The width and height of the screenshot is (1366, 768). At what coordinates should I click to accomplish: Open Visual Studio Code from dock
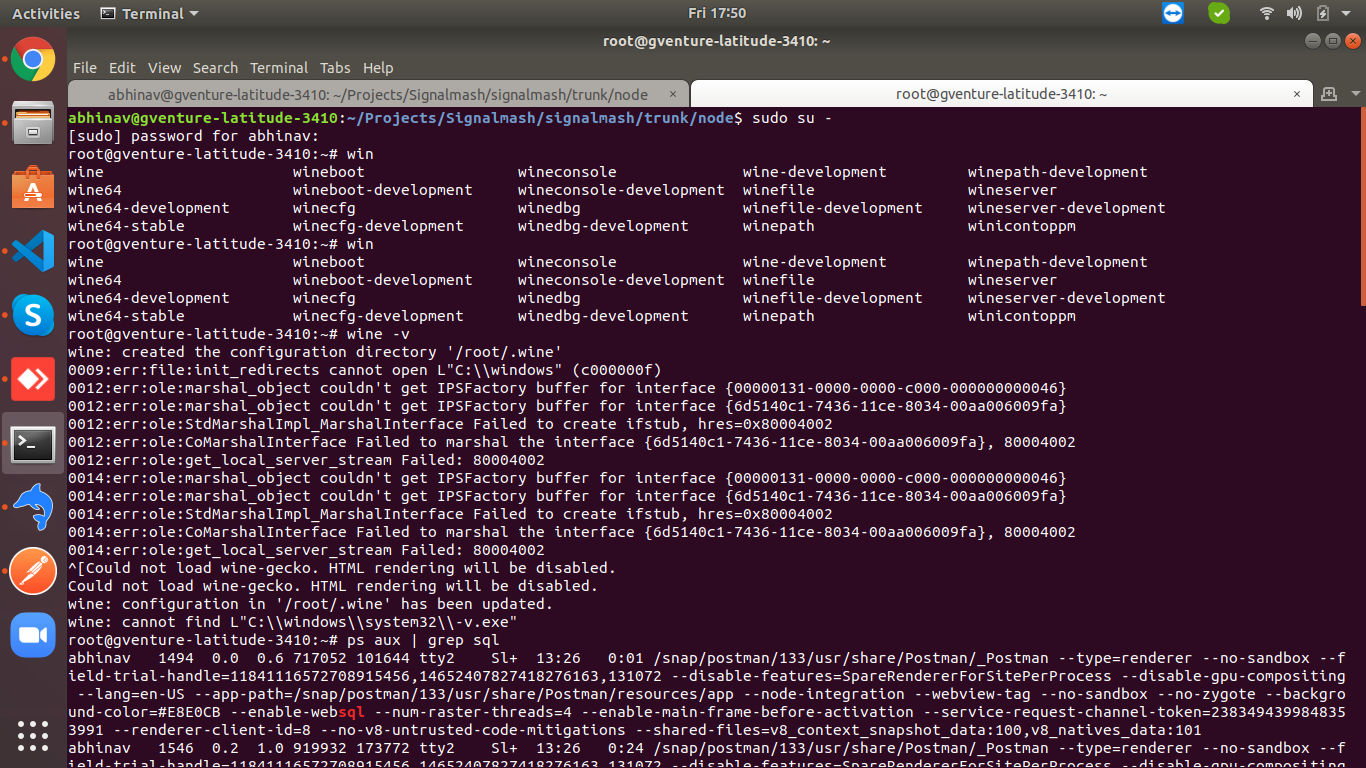[x=33, y=250]
